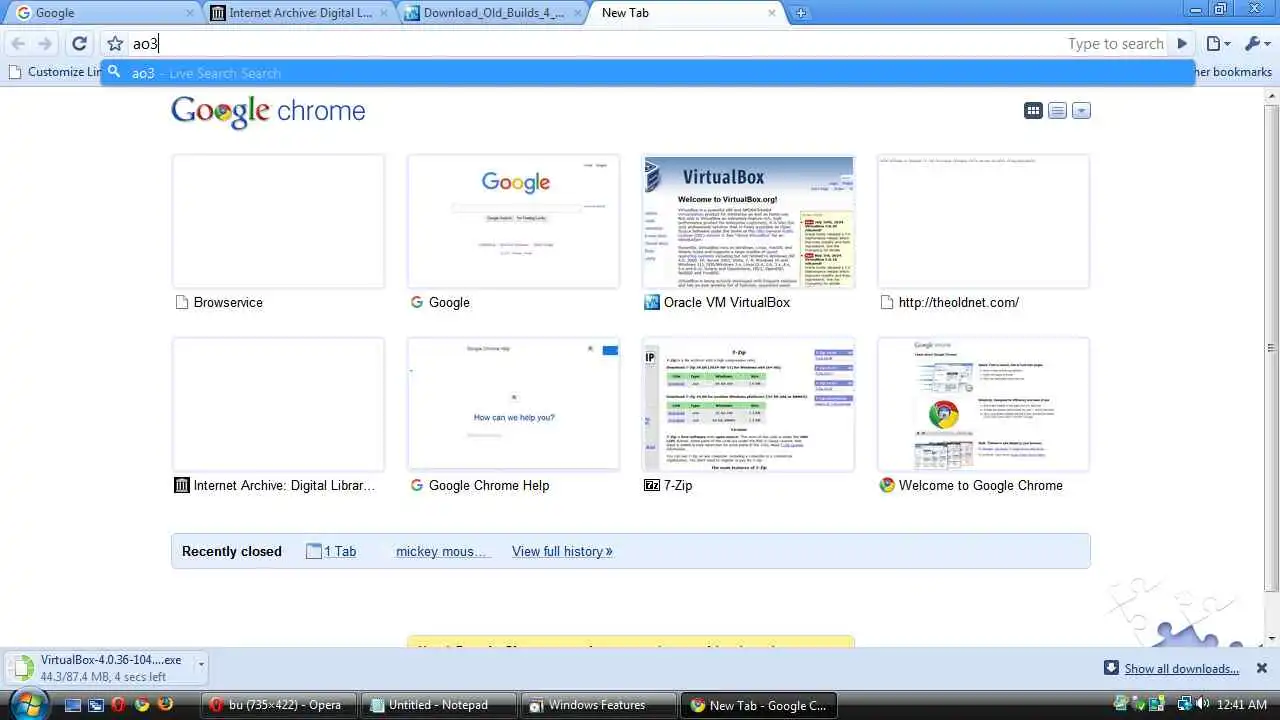Switch to the Download_Old_Builds tab
The height and width of the screenshot is (720, 1280).
pos(492,13)
